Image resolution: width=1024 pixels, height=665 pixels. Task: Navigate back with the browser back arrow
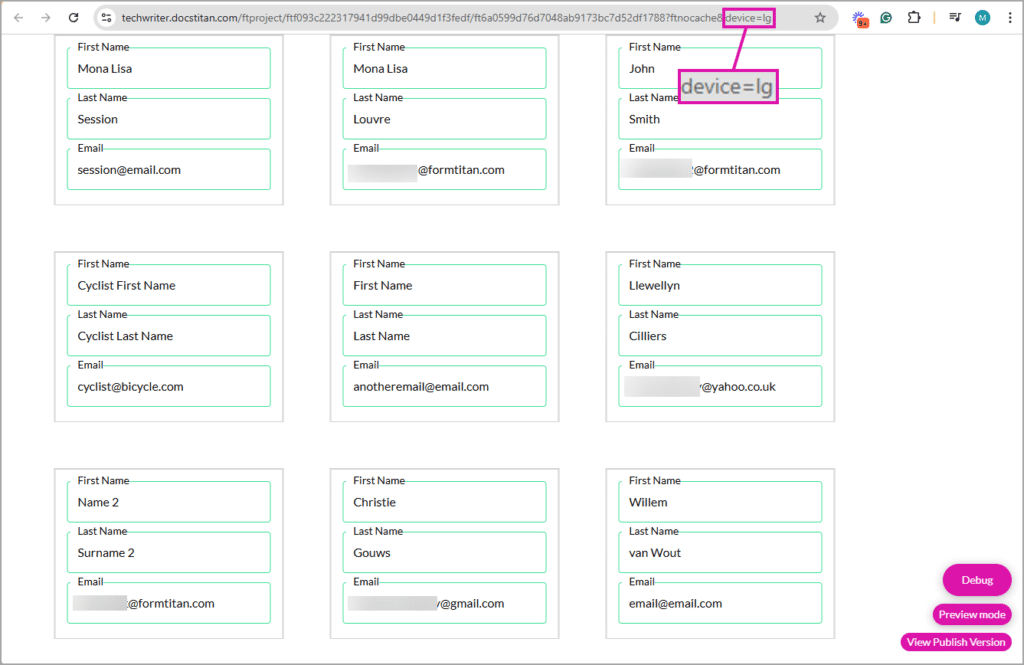coord(18,17)
